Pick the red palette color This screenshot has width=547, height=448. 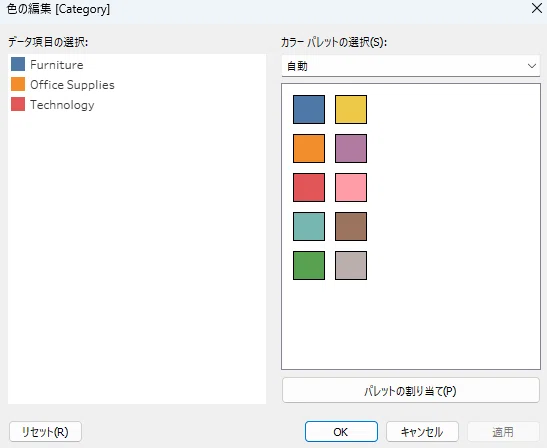point(309,187)
